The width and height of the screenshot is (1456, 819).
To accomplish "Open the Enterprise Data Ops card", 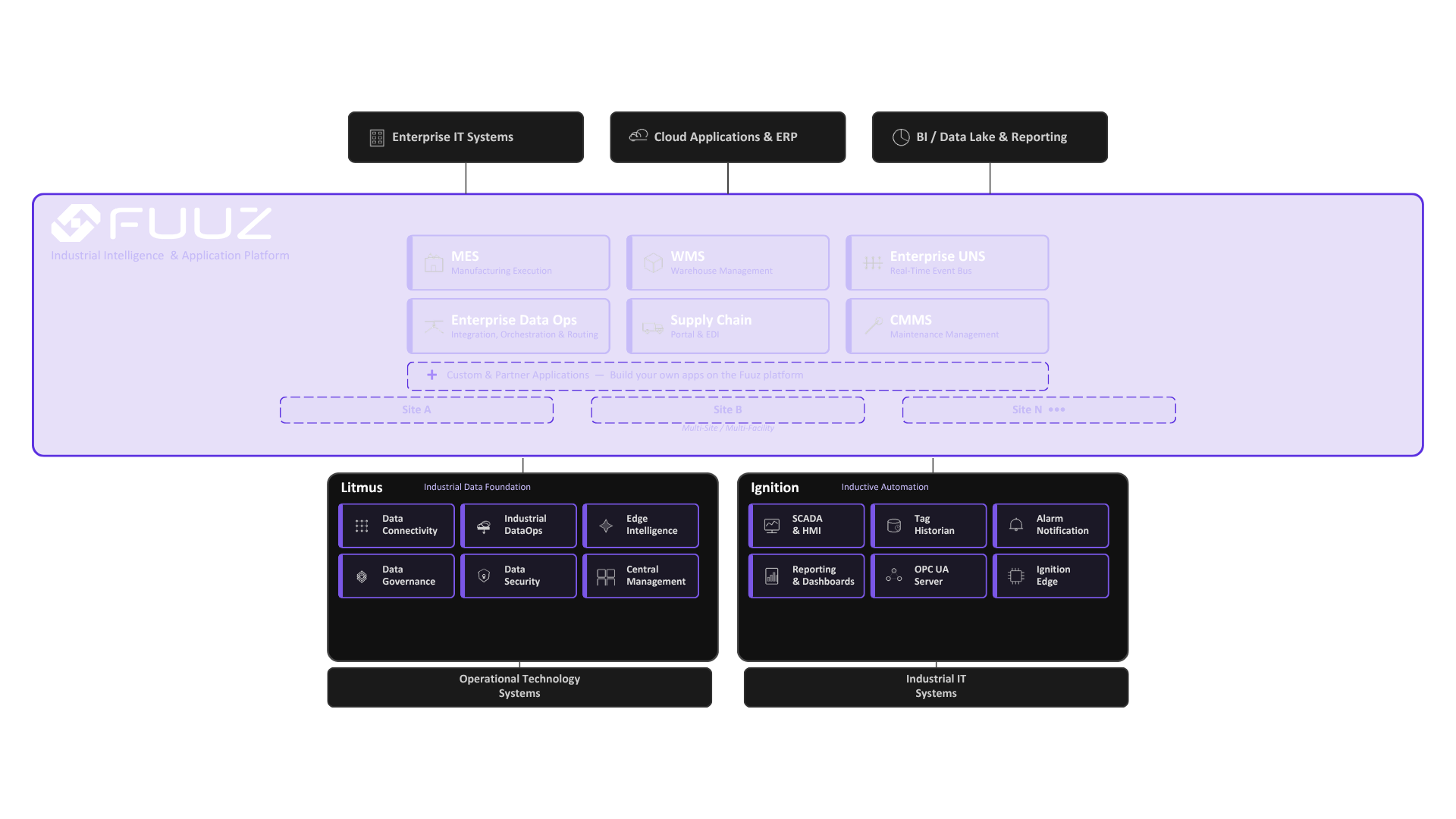I will point(508,326).
